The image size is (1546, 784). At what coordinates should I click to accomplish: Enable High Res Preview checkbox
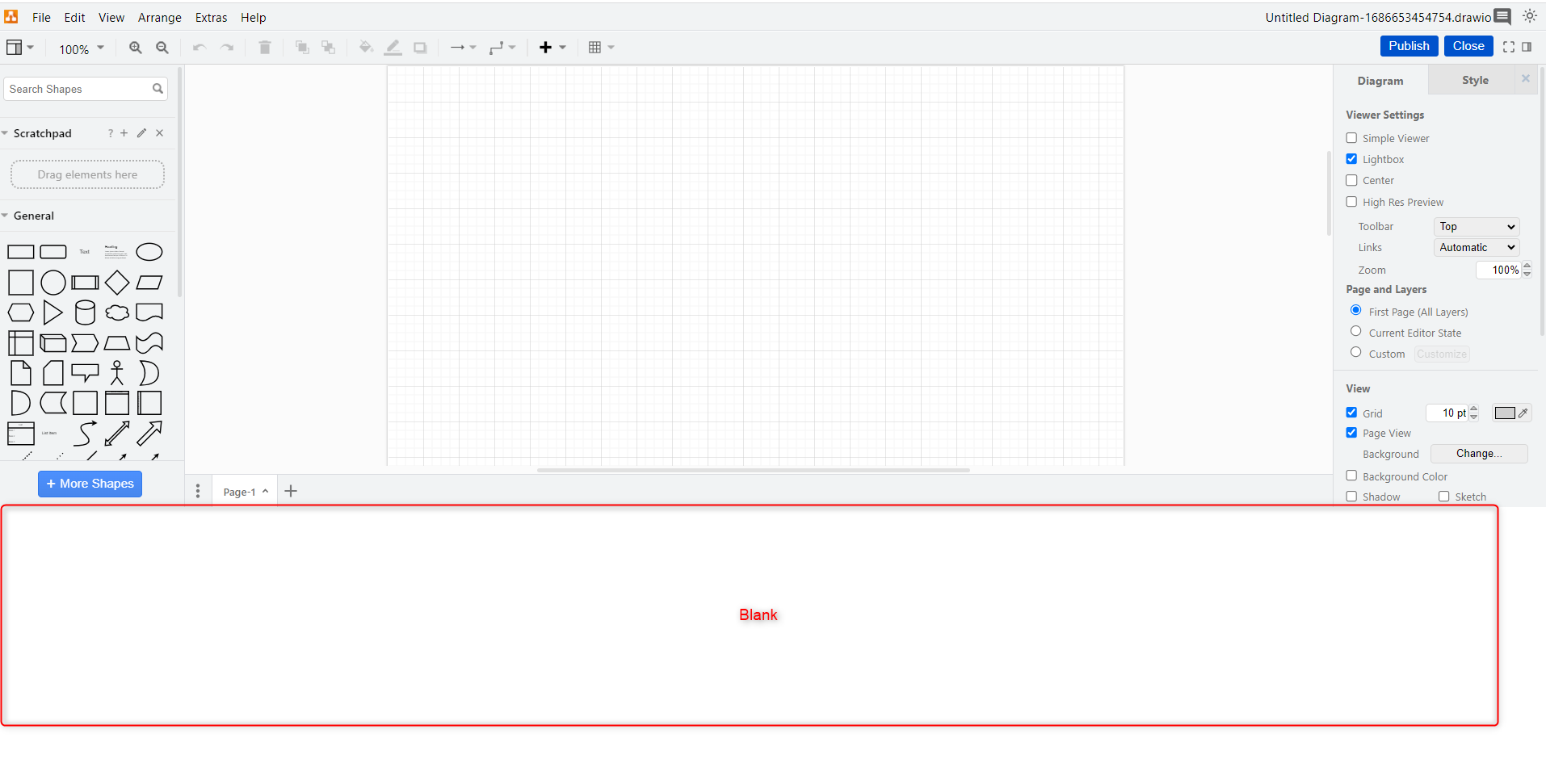click(1351, 202)
